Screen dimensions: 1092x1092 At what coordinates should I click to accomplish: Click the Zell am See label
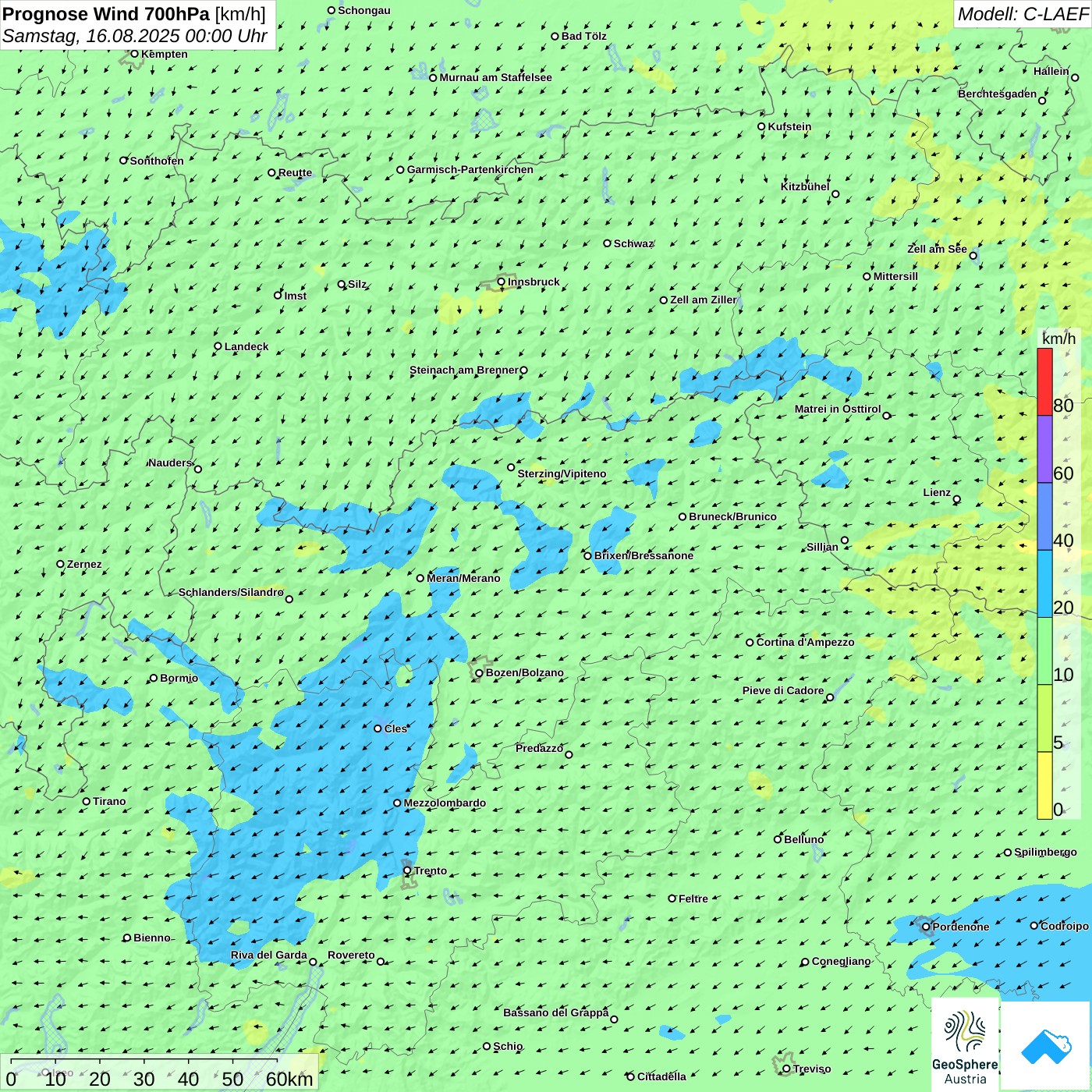(937, 249)
